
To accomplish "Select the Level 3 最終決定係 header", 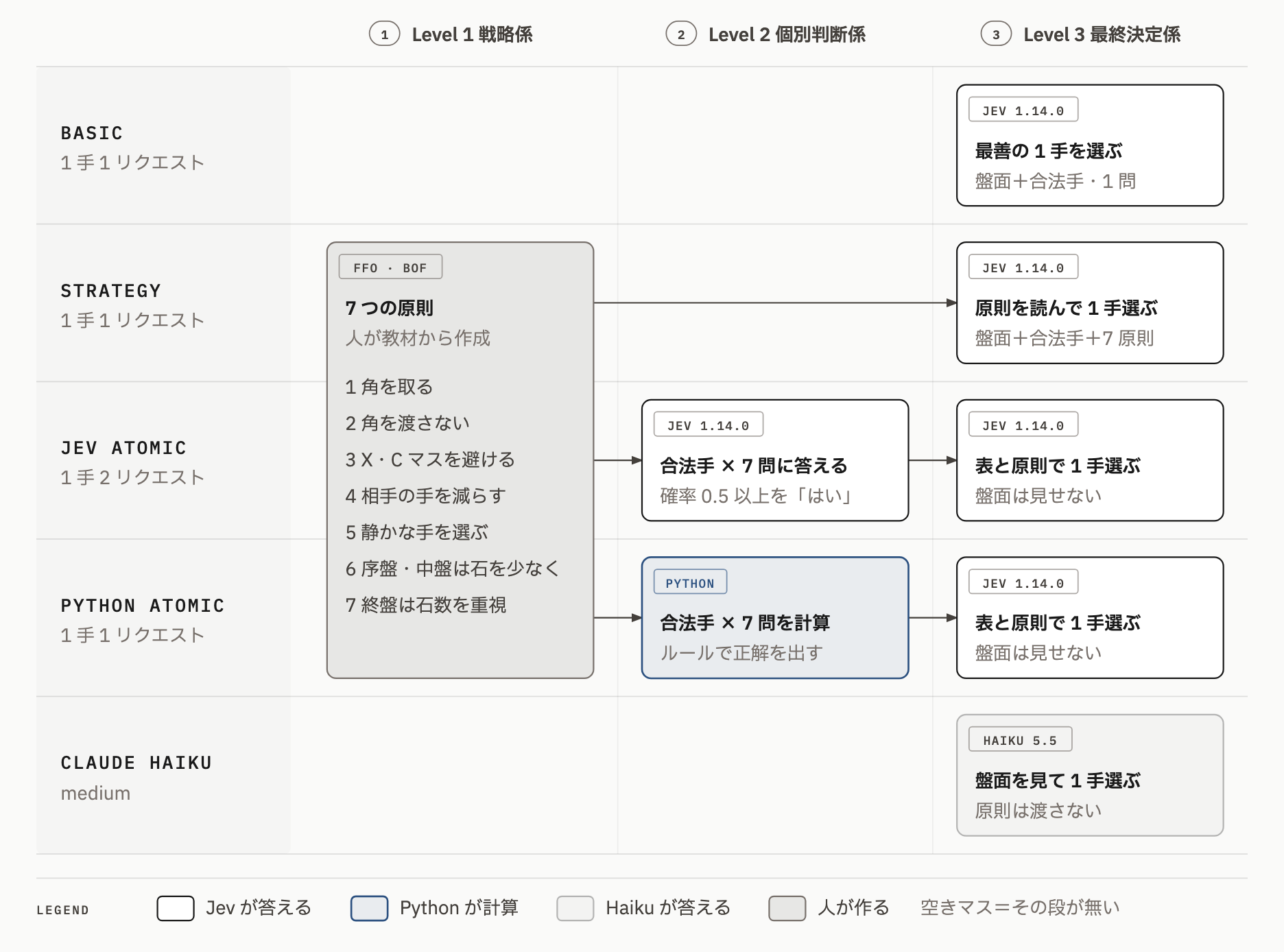I will tap(1102, 34).
